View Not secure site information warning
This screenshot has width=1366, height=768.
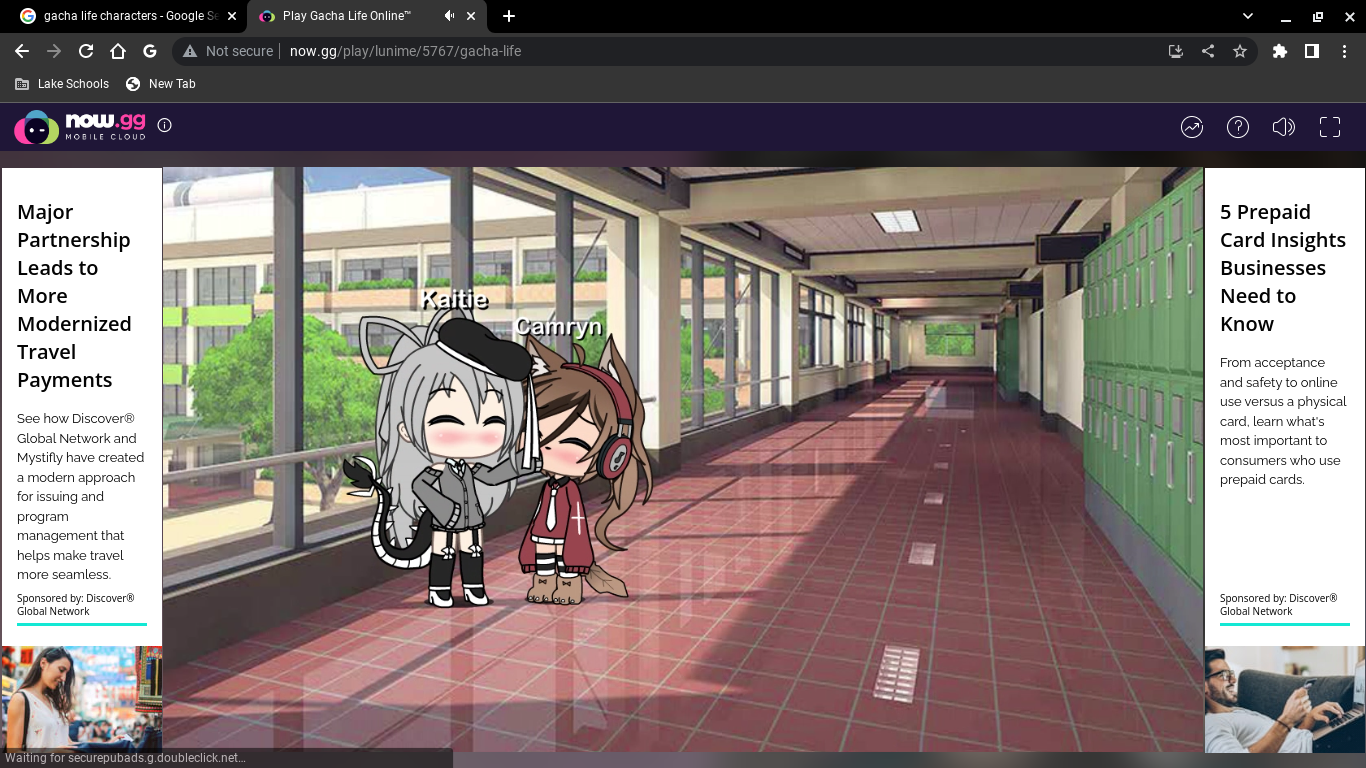[x=228, y=51]
